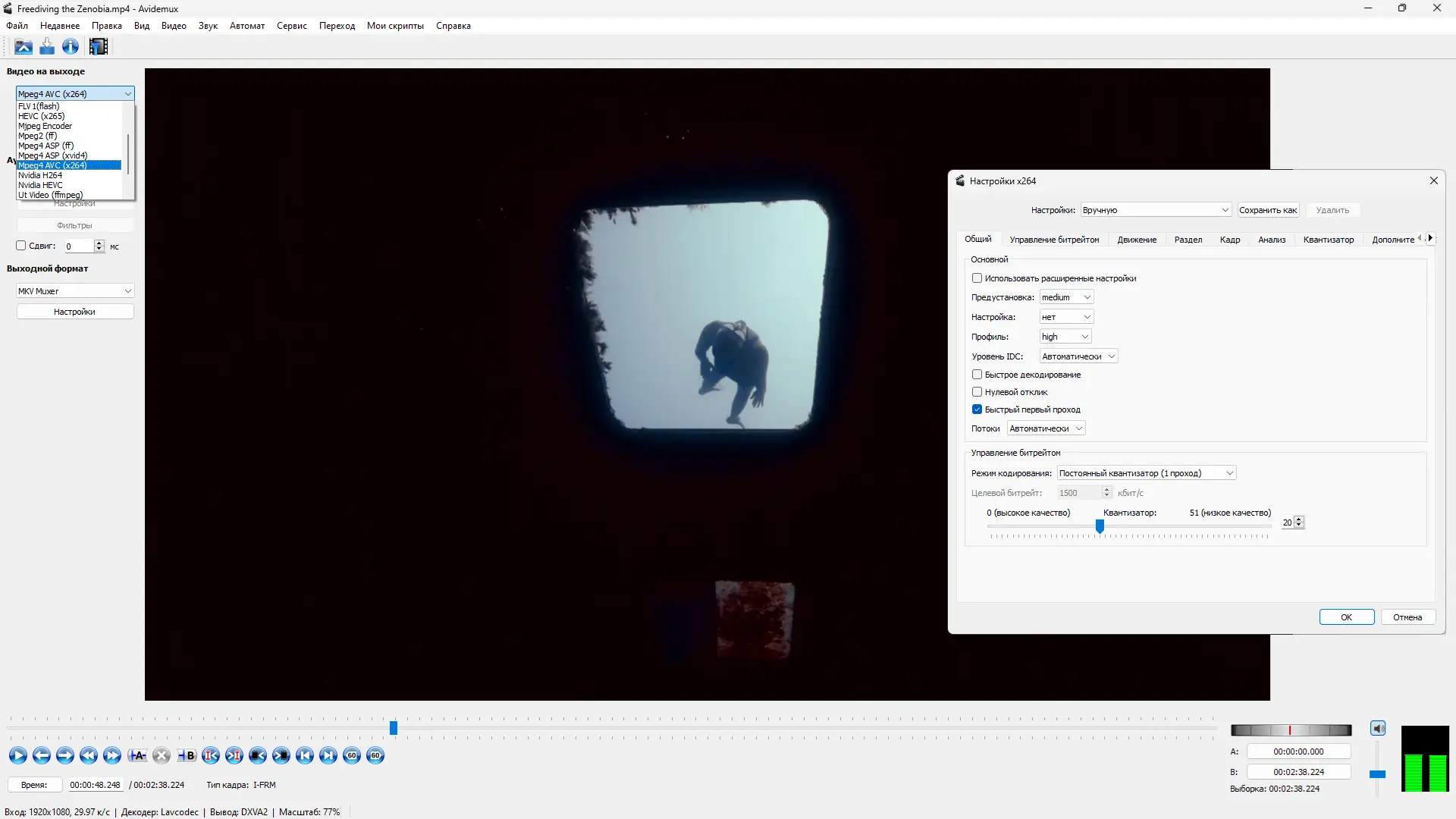The image size is (1456, 819).
Task: Click the save video icon
Action: pos(47,47)
